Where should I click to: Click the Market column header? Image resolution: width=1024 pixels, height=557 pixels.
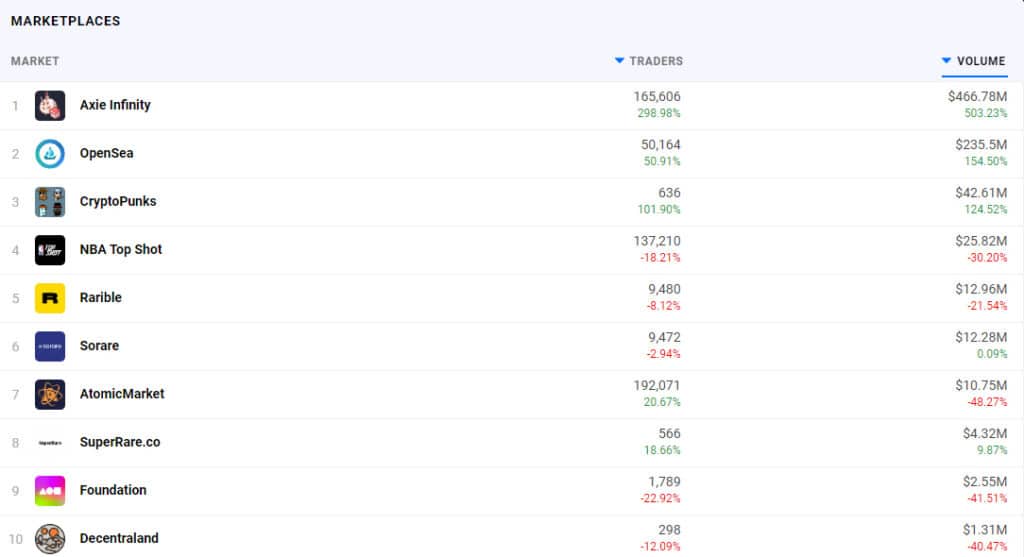[35, 61]
